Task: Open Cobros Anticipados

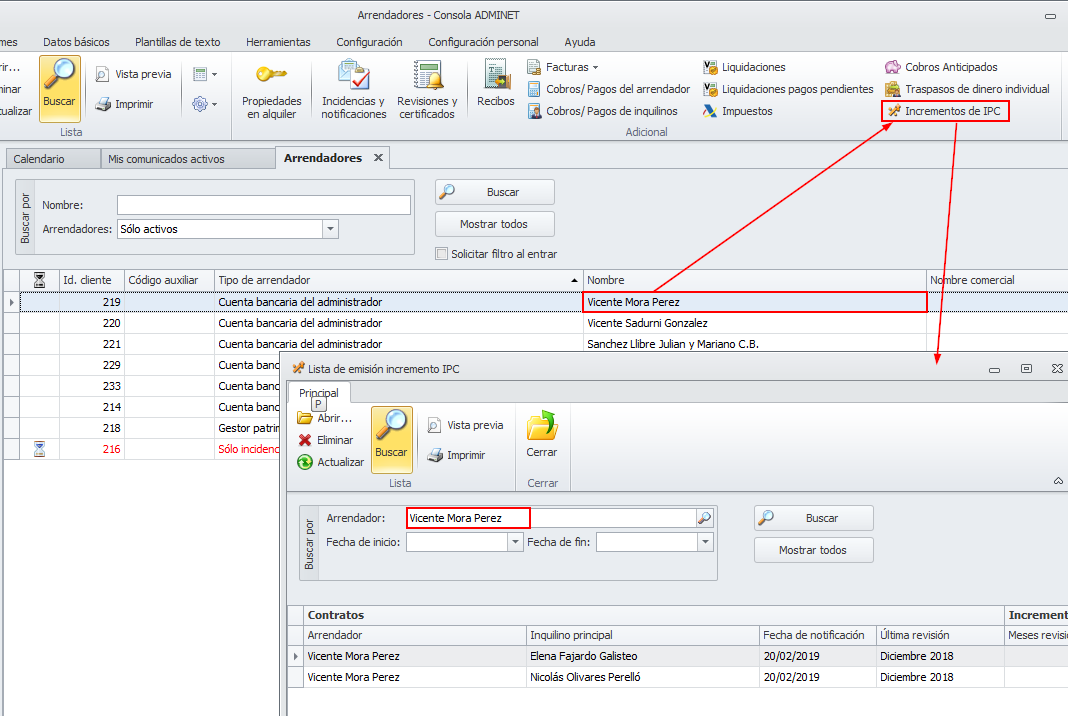Action: [941, 67]
